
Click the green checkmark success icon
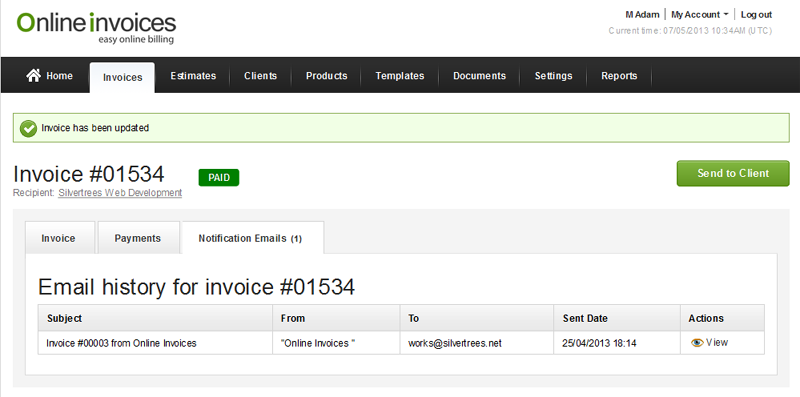[28, 128]
